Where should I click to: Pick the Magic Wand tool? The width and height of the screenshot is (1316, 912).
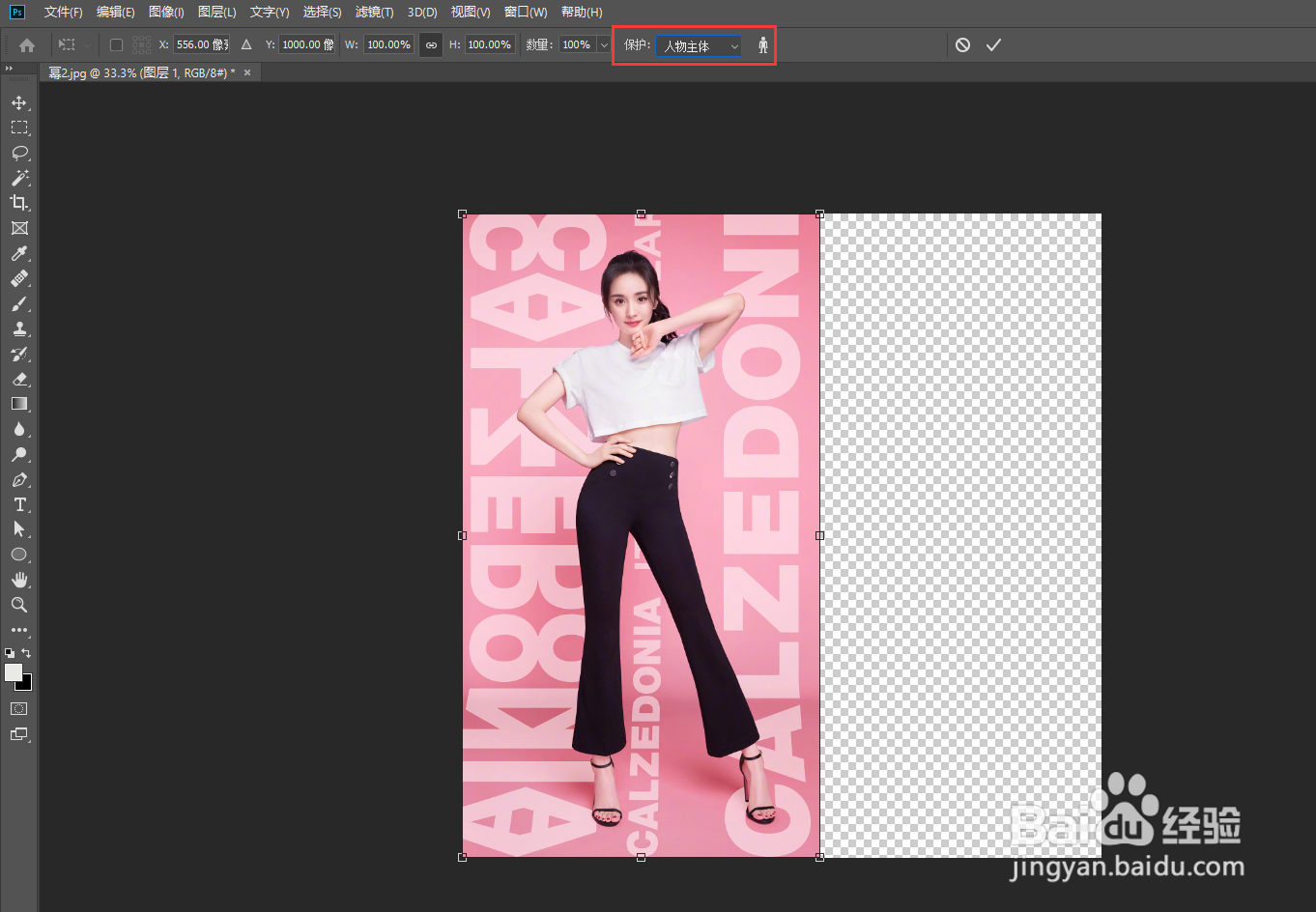19,178
